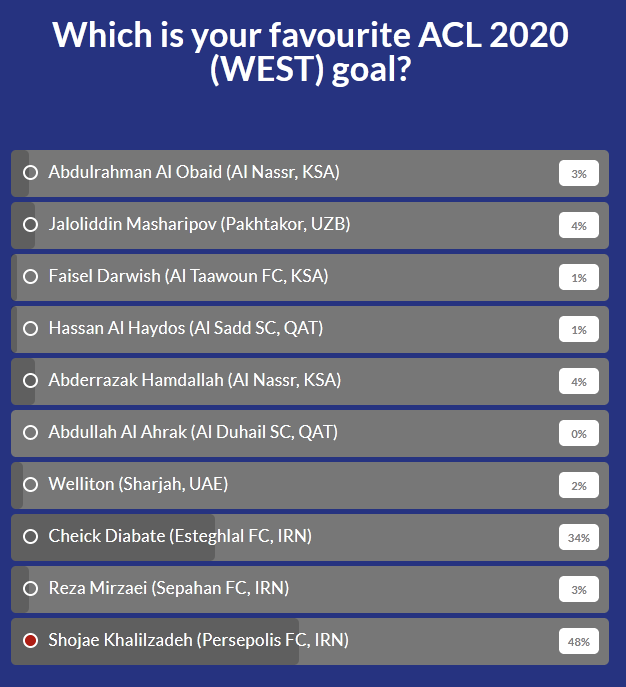Click the 34% result badge
The image size is (626, 687).
coord(579,537)
